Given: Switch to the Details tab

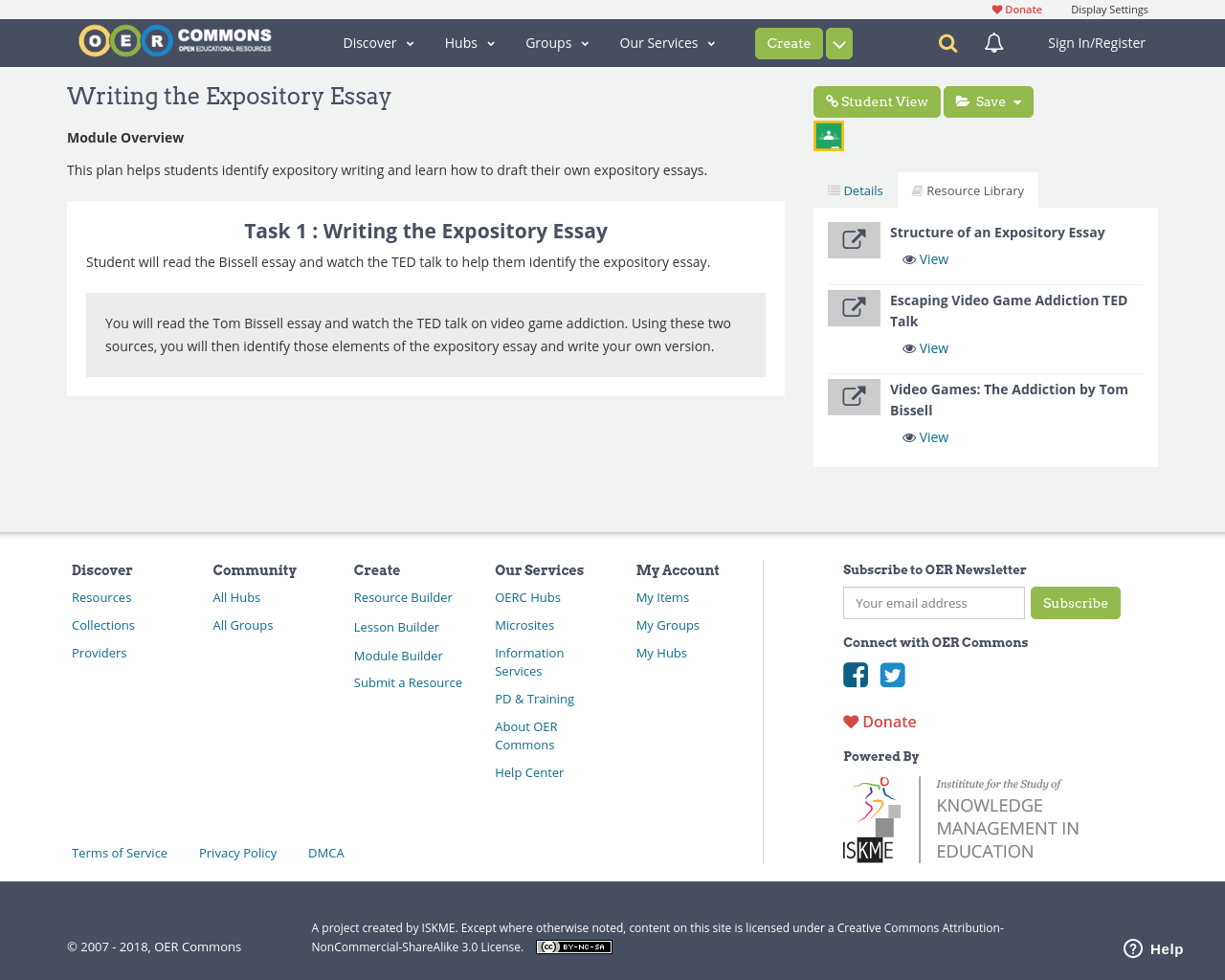Looking at the screenshot, I should tap(855, 189).
